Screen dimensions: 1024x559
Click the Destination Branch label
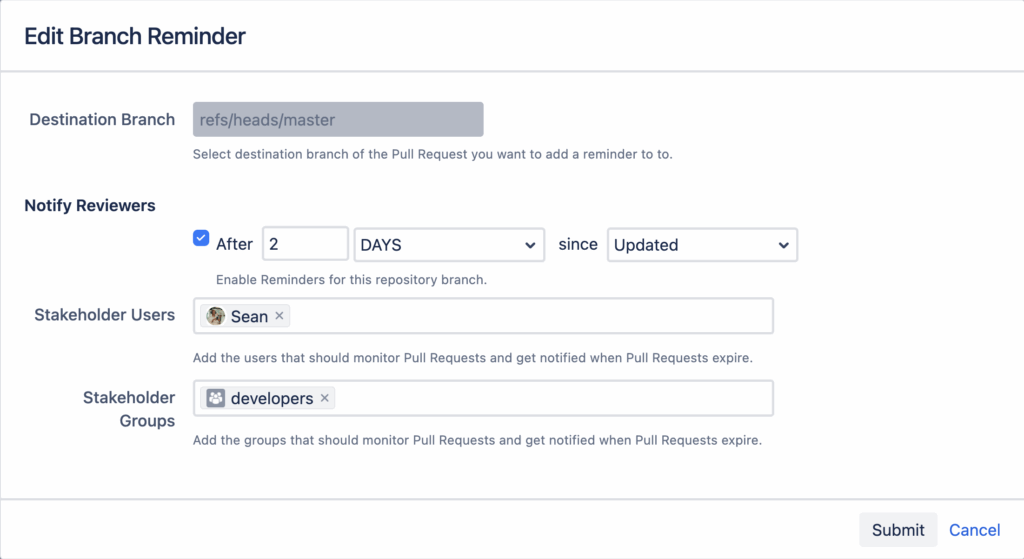(x=102, y=119)
